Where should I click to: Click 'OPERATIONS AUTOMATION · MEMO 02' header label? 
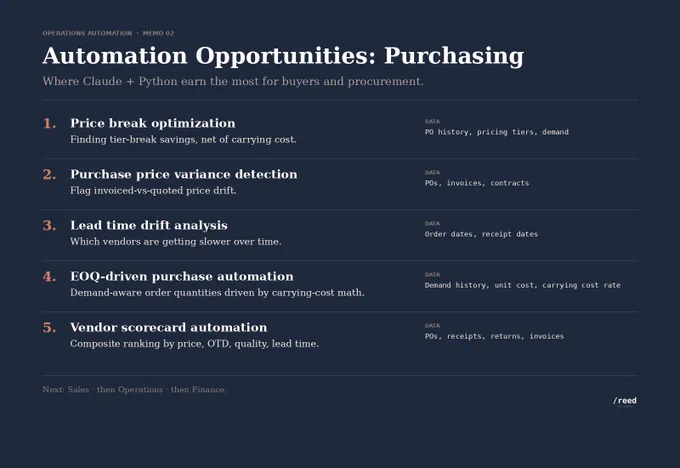pyautogui.click(x=108, y=33)
